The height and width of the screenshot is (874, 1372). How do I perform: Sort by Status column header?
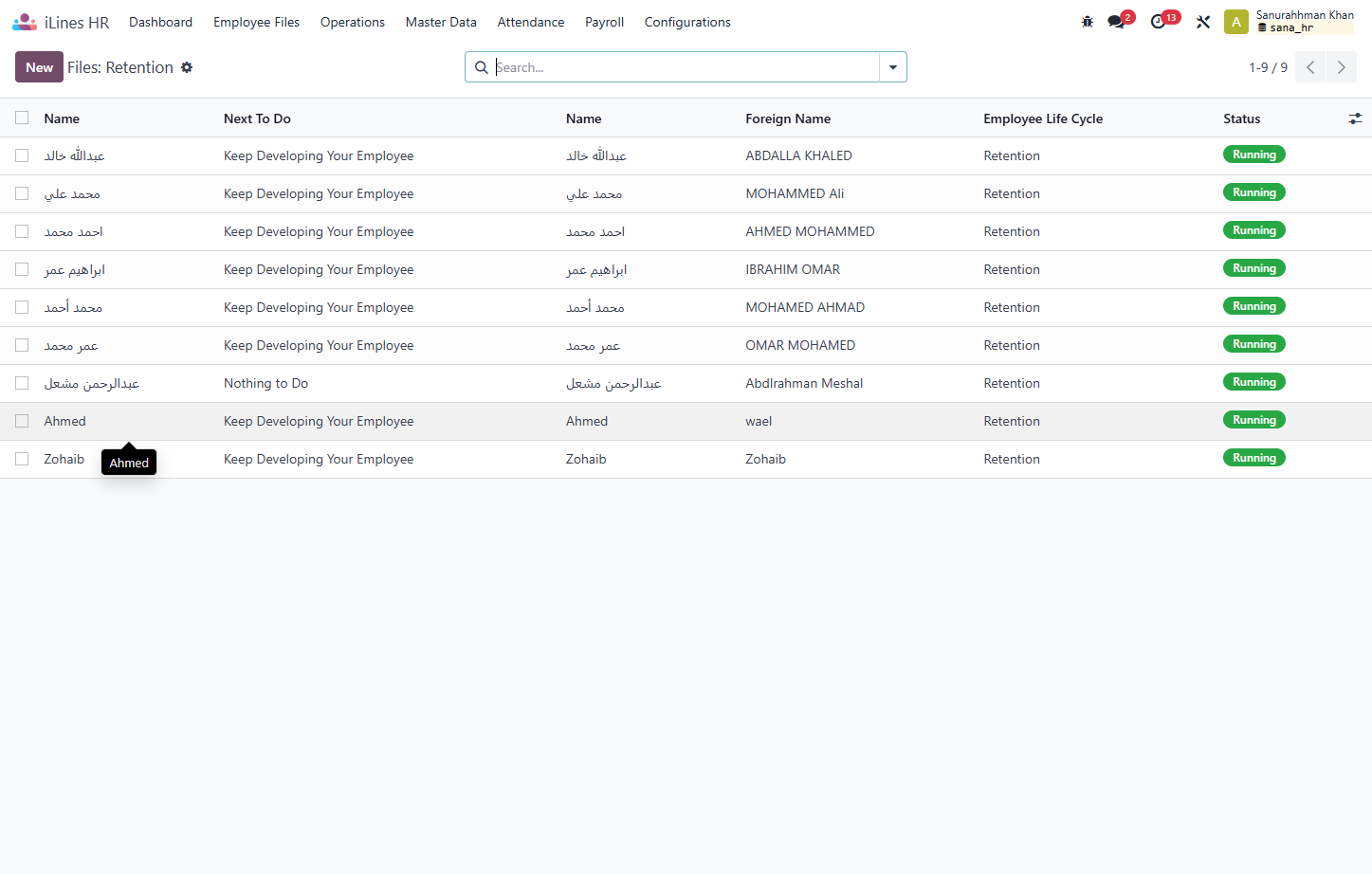[x=1242, y=118]
